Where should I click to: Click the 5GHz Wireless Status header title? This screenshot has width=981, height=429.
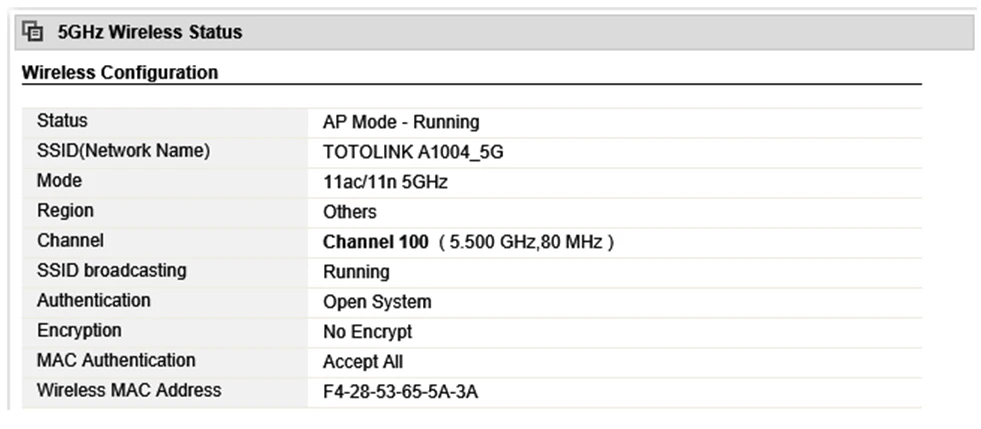(150, 32)
